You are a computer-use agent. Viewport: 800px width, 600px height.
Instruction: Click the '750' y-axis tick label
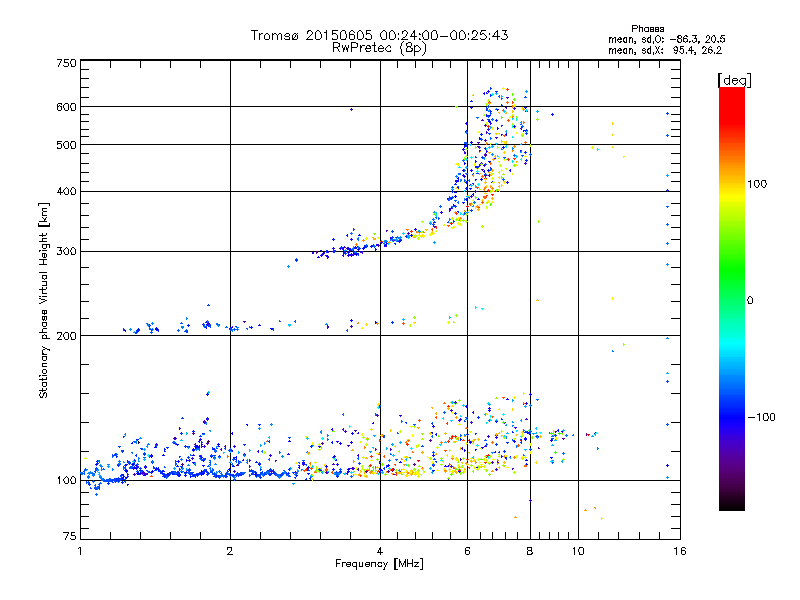[66, 63]
